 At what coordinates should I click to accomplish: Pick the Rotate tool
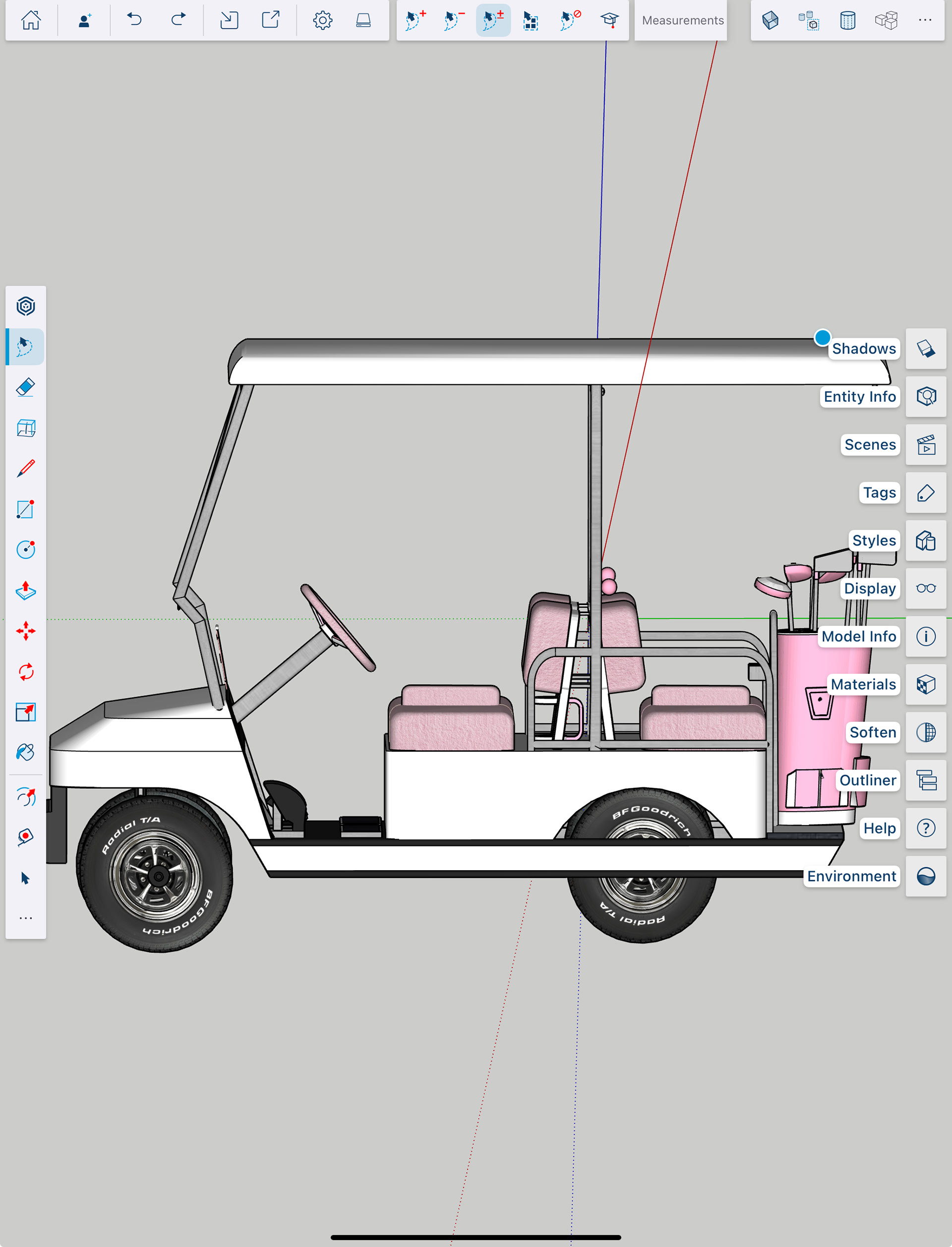tap(25, 671)
